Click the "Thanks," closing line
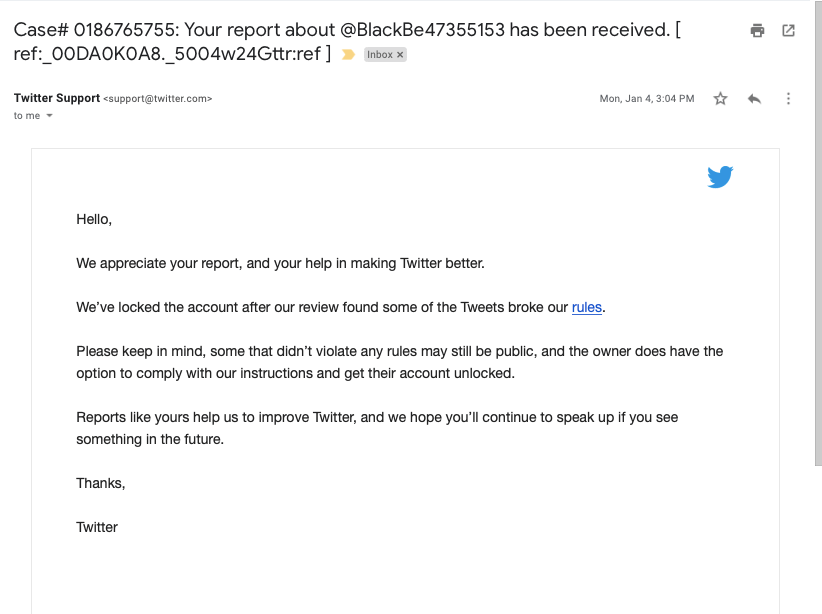 pos(101,483)
